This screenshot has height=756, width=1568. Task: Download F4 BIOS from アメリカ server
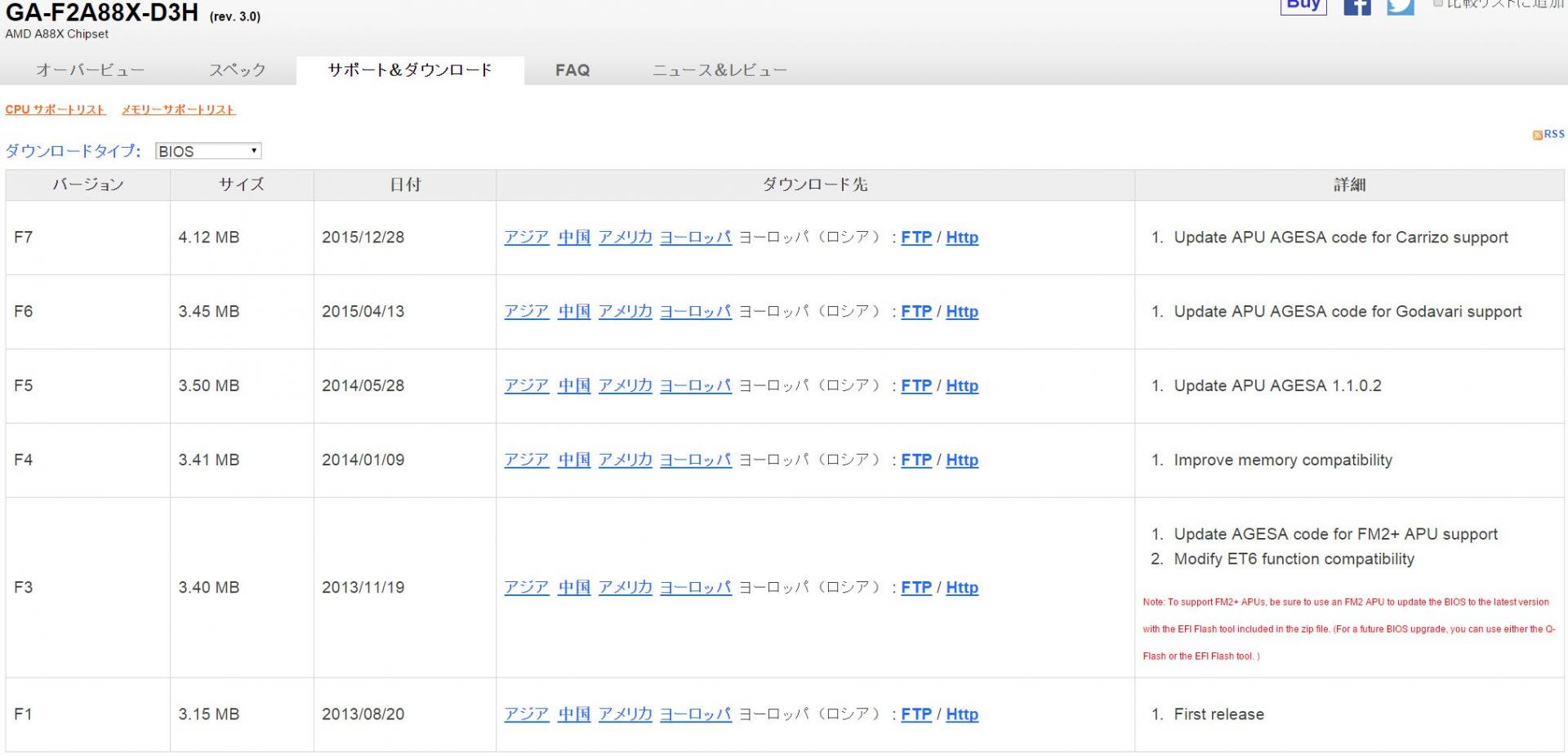click(x=626, y=460)
